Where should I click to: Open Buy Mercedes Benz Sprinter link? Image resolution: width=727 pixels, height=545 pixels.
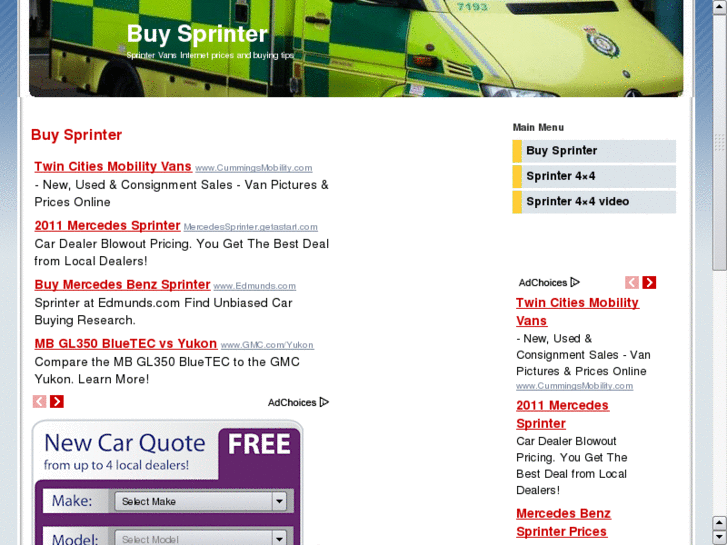click(122, 284)
